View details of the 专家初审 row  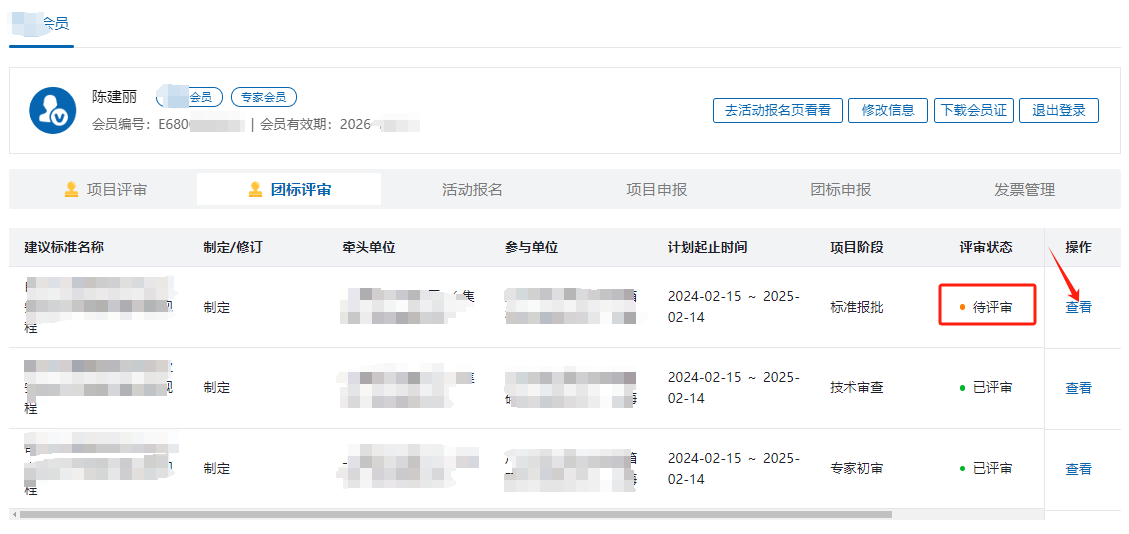[1078, 469]
